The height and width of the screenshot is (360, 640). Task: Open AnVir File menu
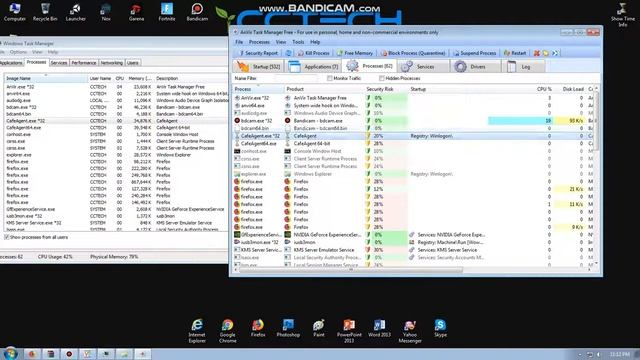coord(239,42)
